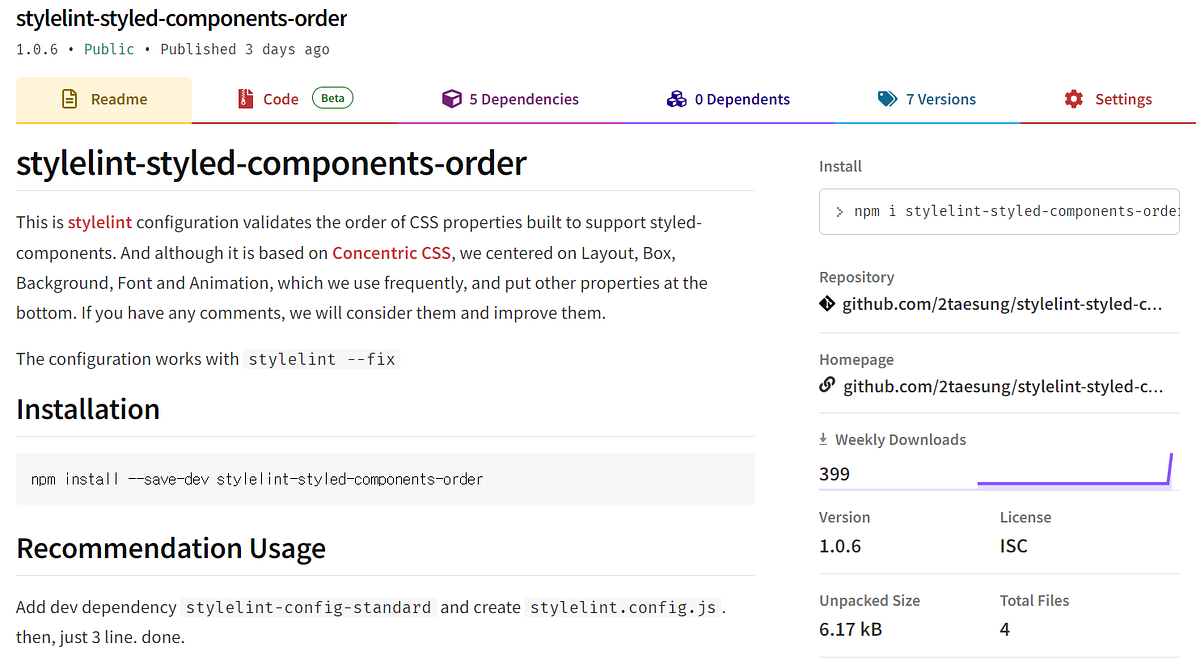The height and width of the screenshot is (665, 1200).
Task: Click the chain-link icon beside Homepage
Action: [x=827, y=385]
